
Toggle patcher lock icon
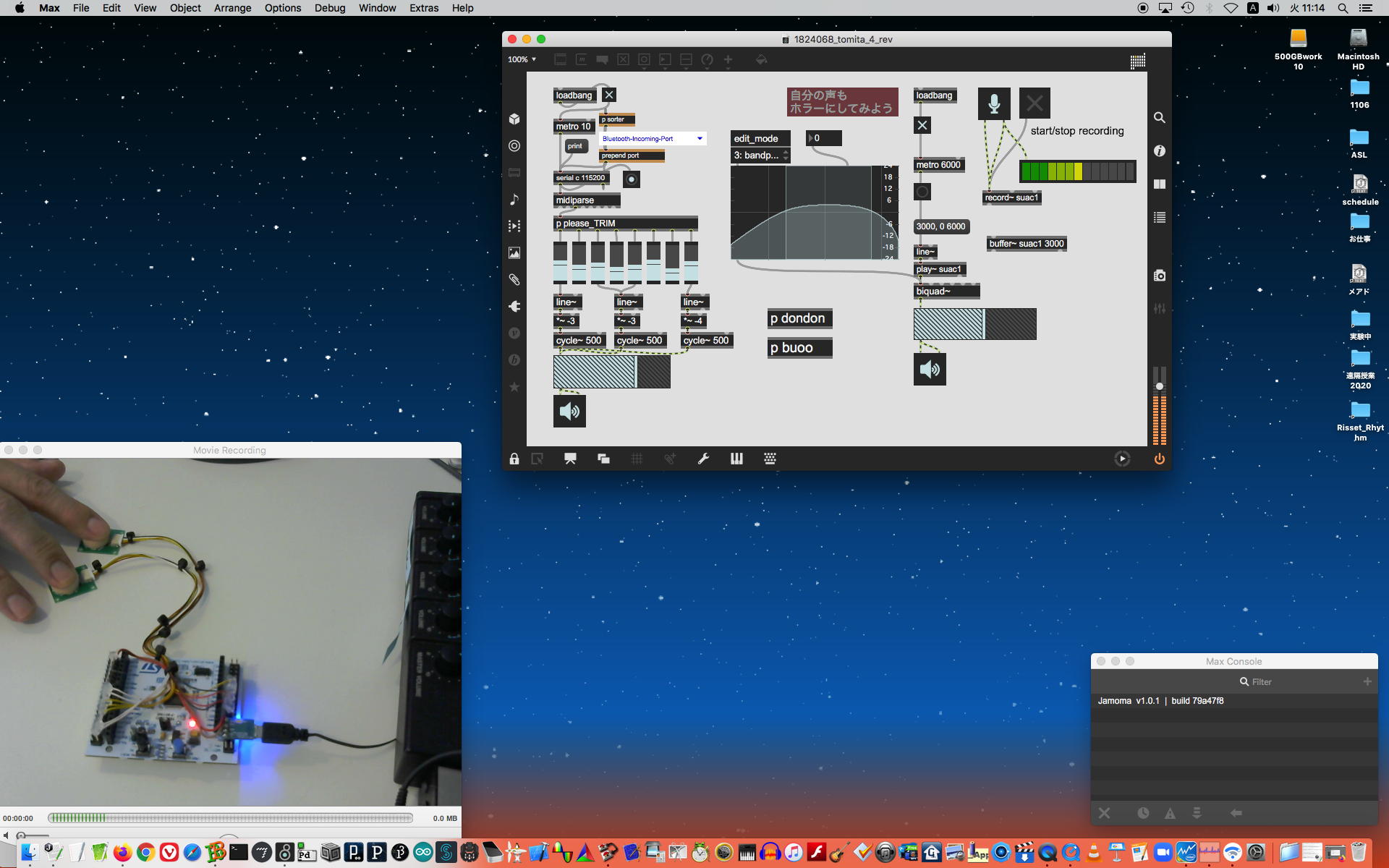click(x=514, y=459)
